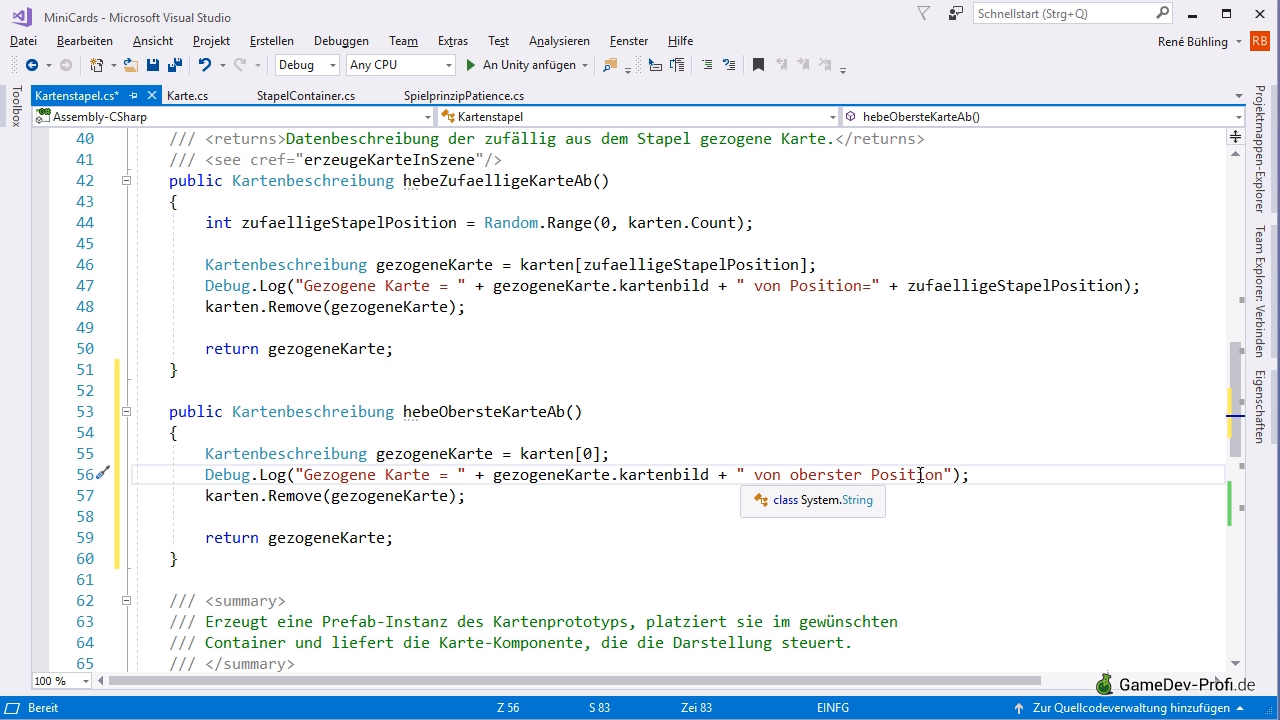Undo the last edit
Image resolution: width=1280 pixels, height=720 pixels.
click(x=205, y=65)
